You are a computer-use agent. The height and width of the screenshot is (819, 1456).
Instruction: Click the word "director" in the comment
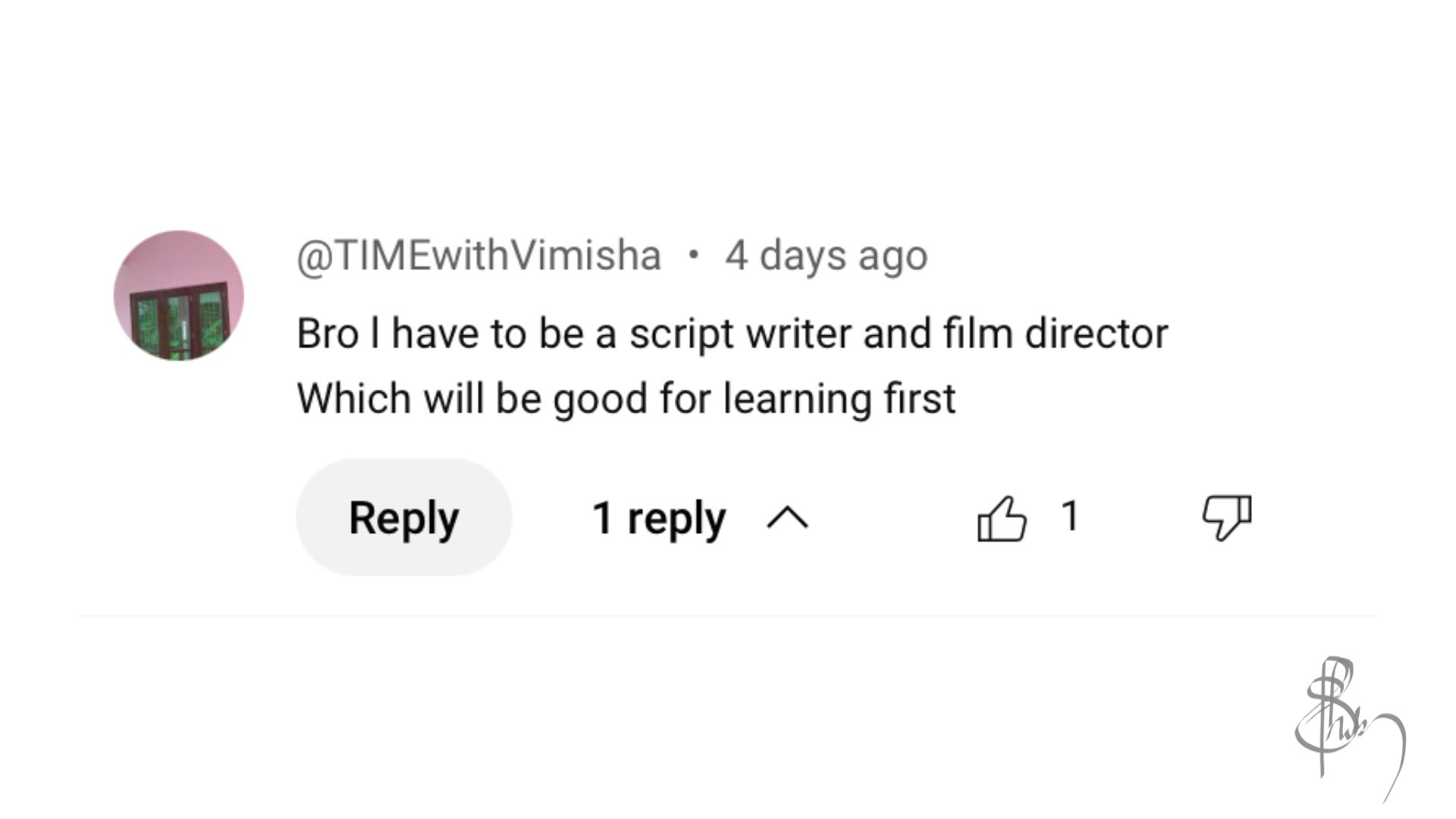pyautogui.click(x=1096, y=334)
